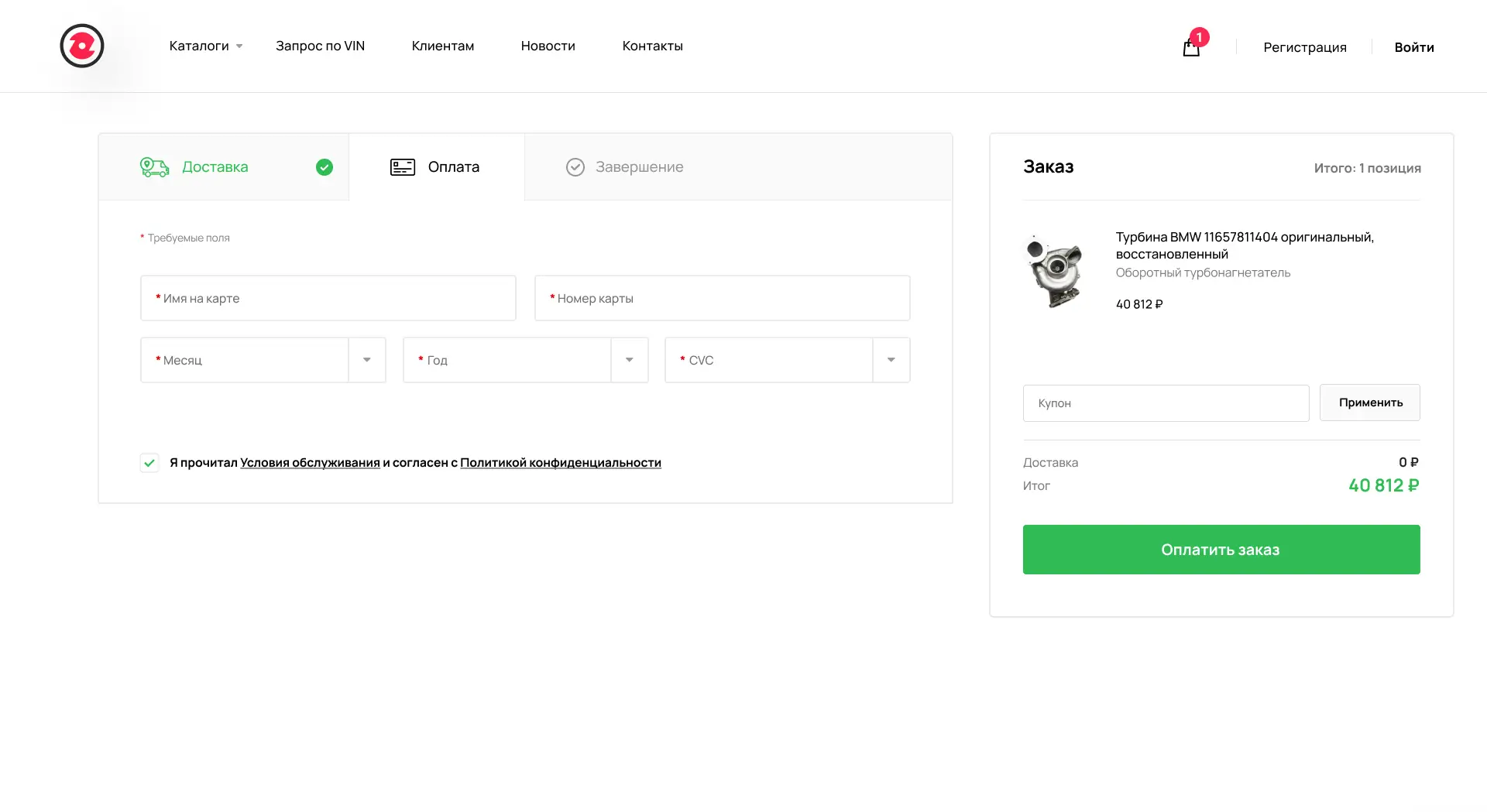
Task: Click the Купон input field
Action: click(x=1166, y=403)
